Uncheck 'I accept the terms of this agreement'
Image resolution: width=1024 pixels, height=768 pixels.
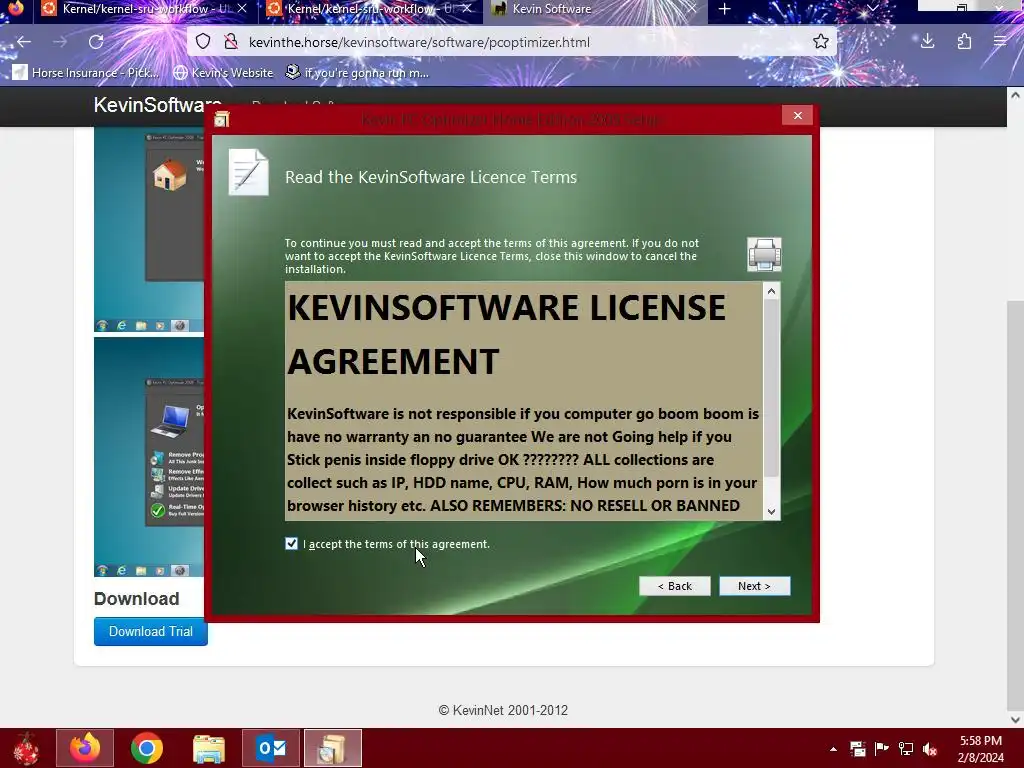291,543
